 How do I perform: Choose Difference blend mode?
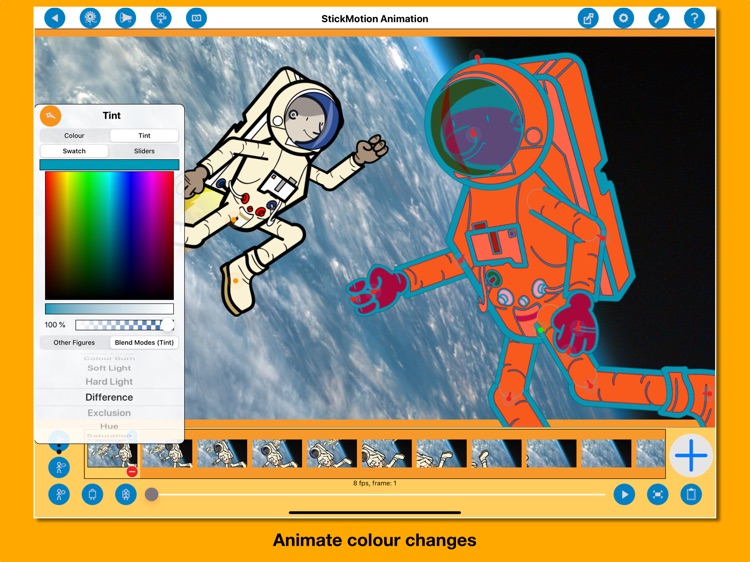[109, 397]
